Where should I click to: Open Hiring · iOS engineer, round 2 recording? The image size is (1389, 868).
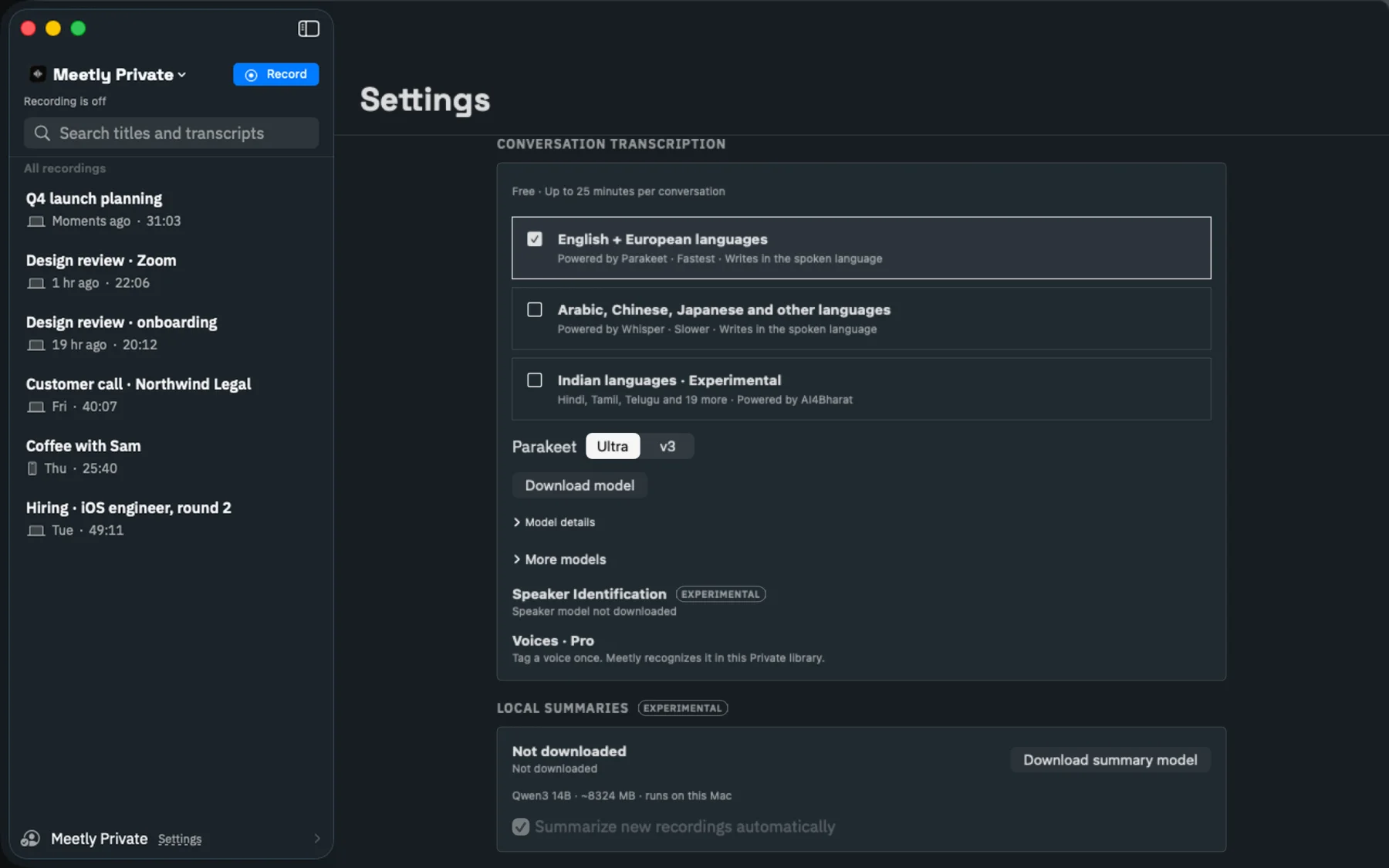pos(171,518)
